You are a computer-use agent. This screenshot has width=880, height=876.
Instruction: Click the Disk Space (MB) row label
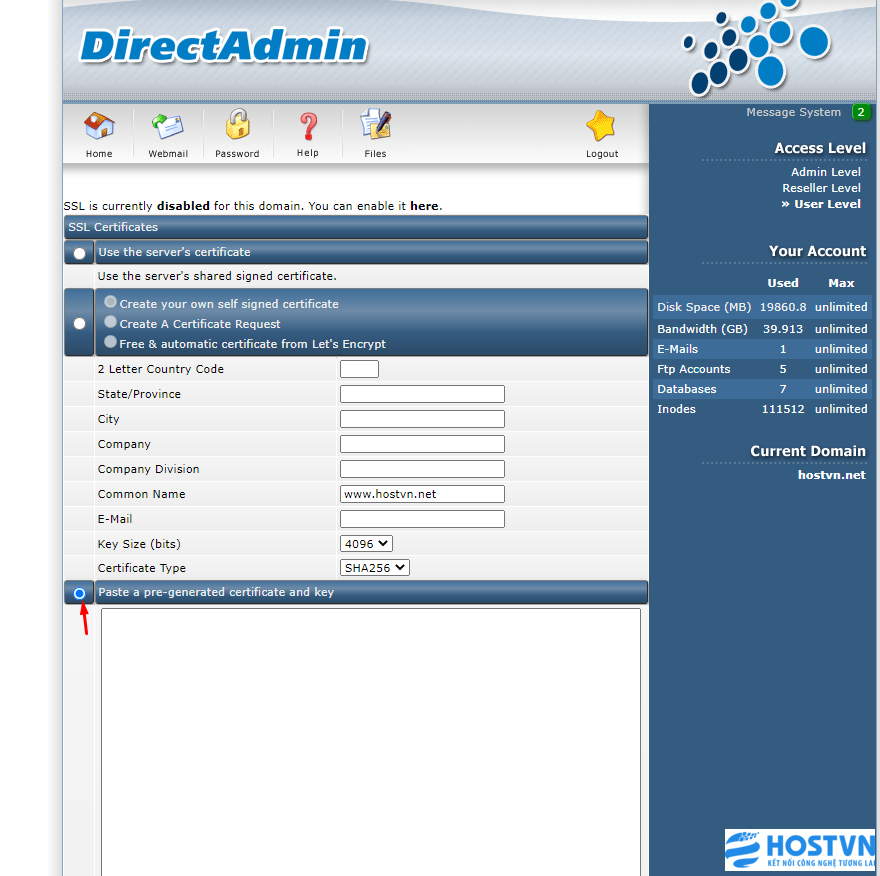point(704,307)
